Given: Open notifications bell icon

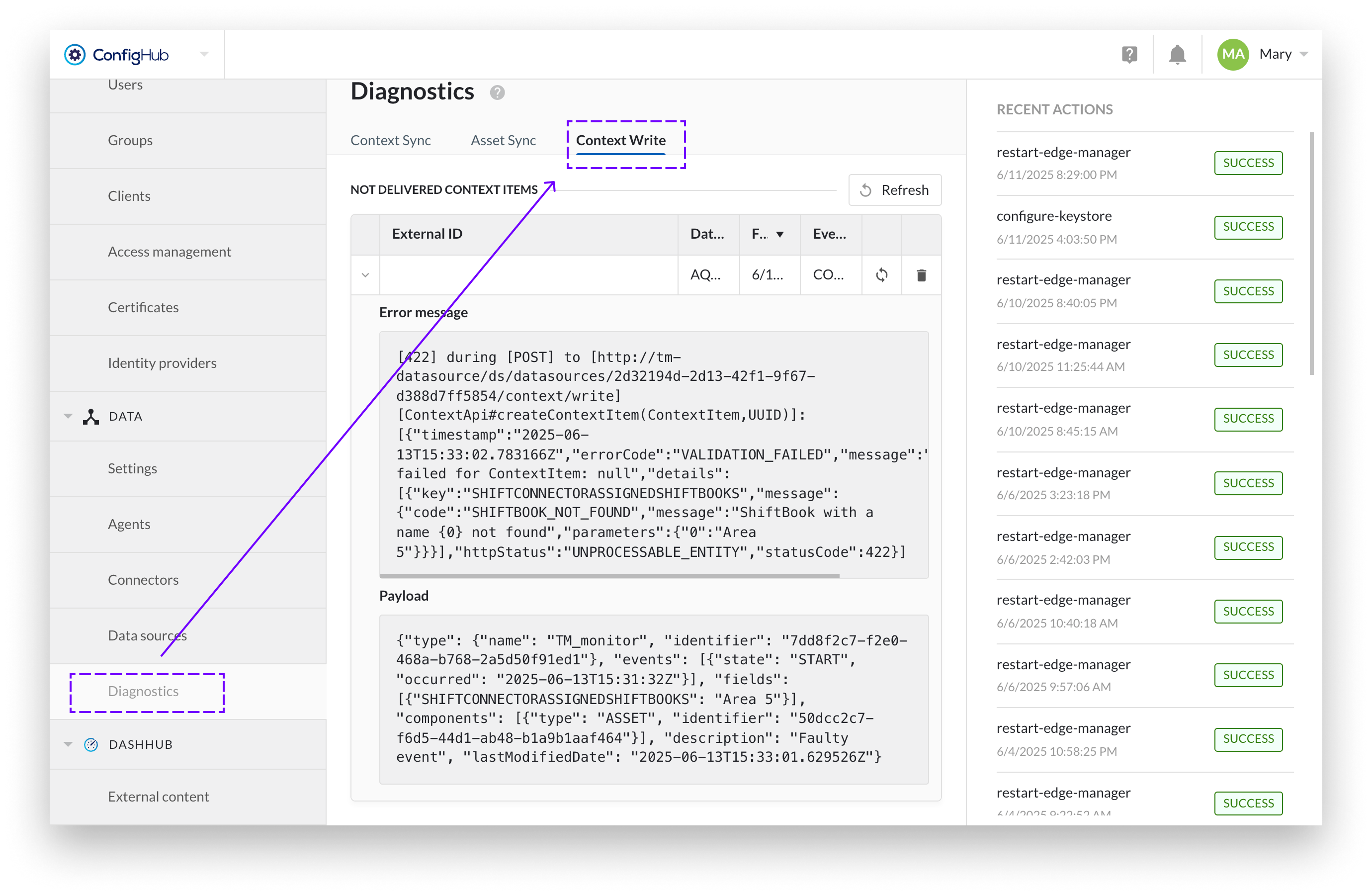Looking at the screenshot, I should (x=1177, y=55).
